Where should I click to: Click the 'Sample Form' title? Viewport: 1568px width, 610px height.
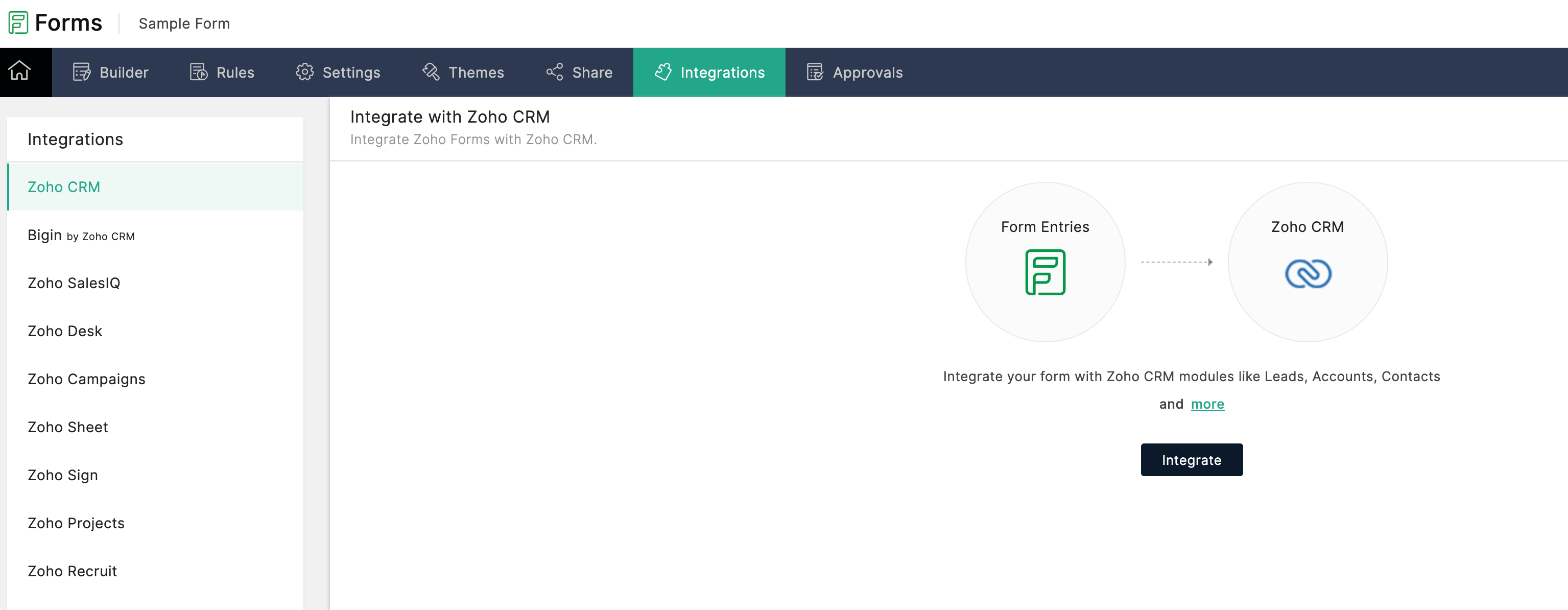pyautogui.click(x=184, y=23)
